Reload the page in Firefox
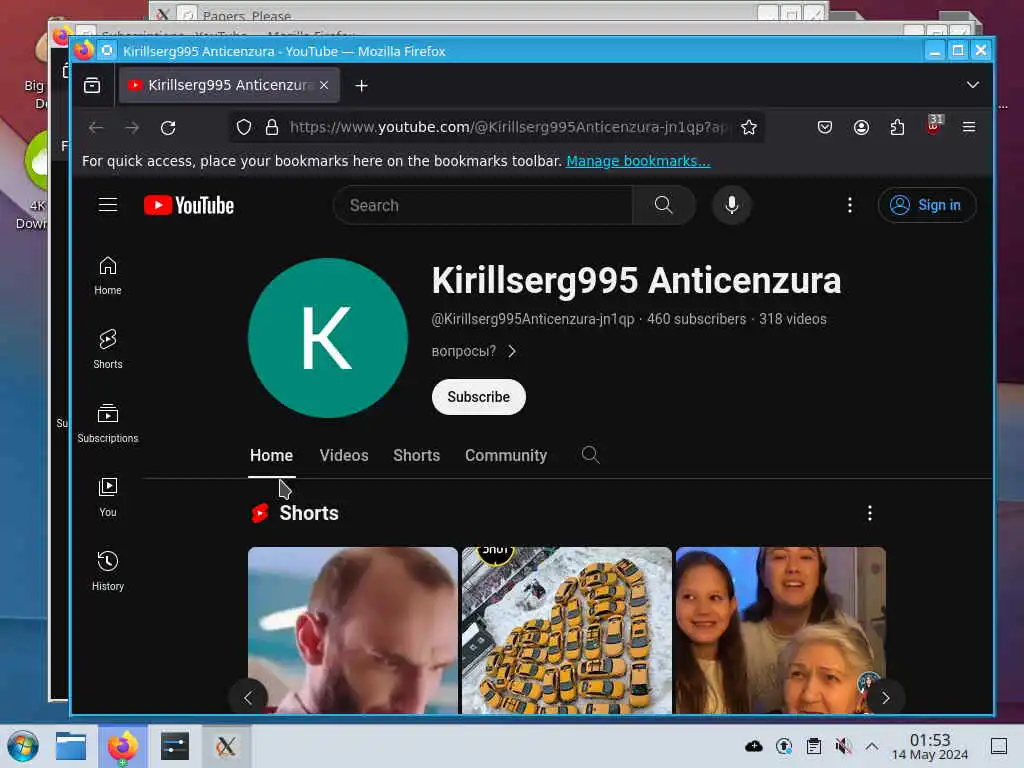The height and width of the screenshot is (768, 1024). [168, 127]
